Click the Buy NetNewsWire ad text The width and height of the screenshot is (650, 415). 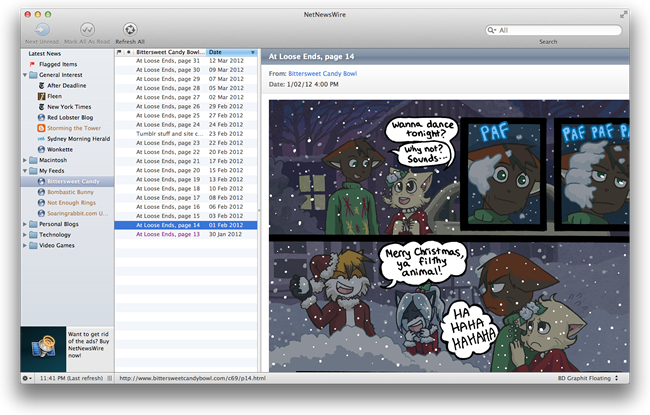click(88, 345)
